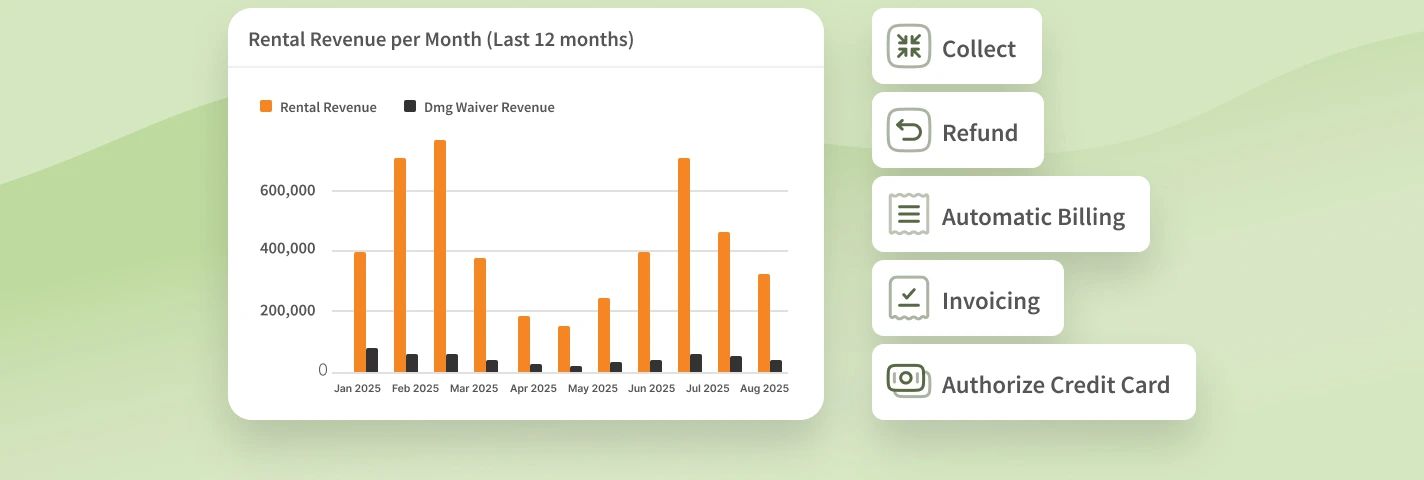Toggle the Dmg Waiver Revenue legend label

coord(489,107)
